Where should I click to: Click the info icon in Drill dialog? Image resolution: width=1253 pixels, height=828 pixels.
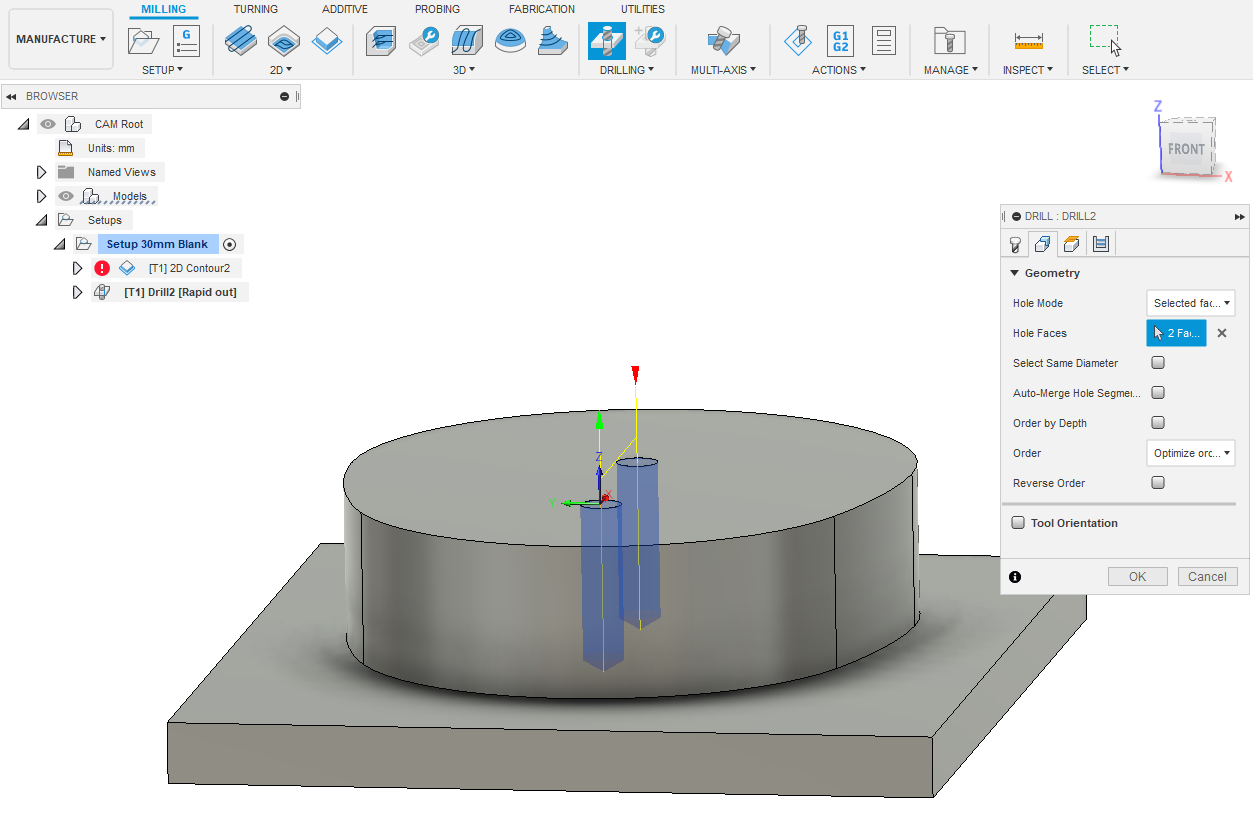tap(1015, 577)
